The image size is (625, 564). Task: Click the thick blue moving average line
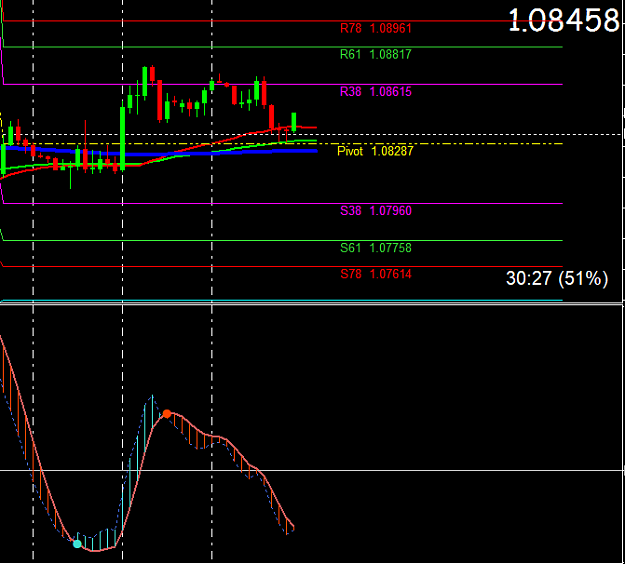[x=159, y=152]
